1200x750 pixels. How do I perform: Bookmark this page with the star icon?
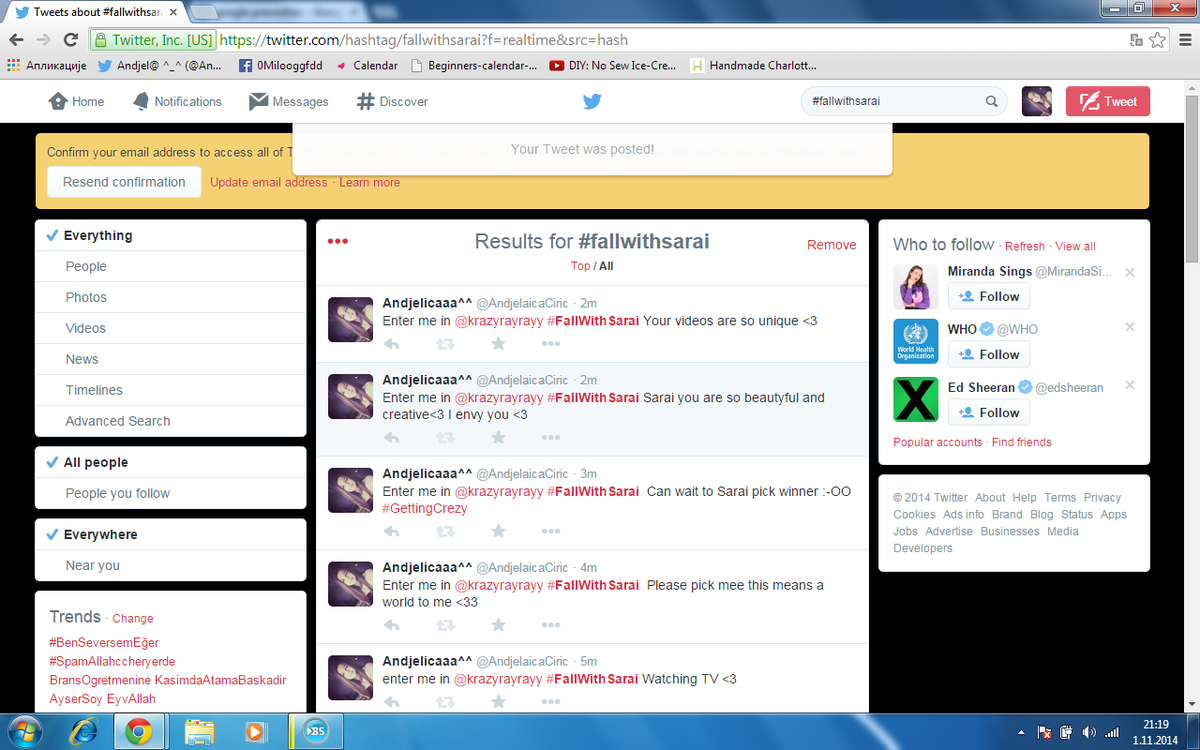point(1158,40)
